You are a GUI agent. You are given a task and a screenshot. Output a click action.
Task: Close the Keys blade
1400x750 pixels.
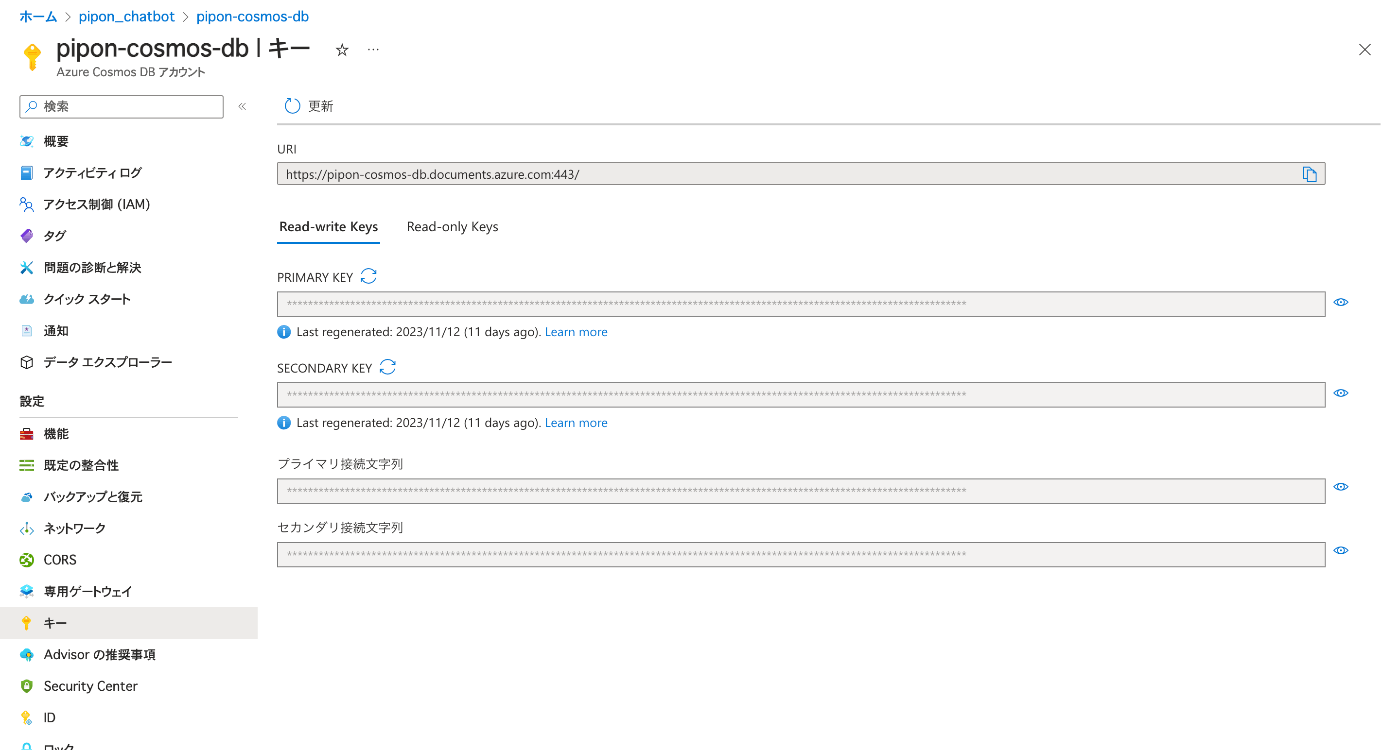(x=1365, y=49)
